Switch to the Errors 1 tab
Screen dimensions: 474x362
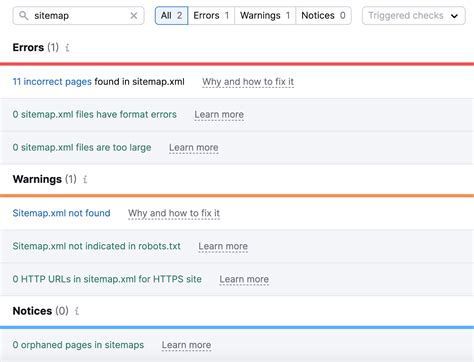click(211, 16)
